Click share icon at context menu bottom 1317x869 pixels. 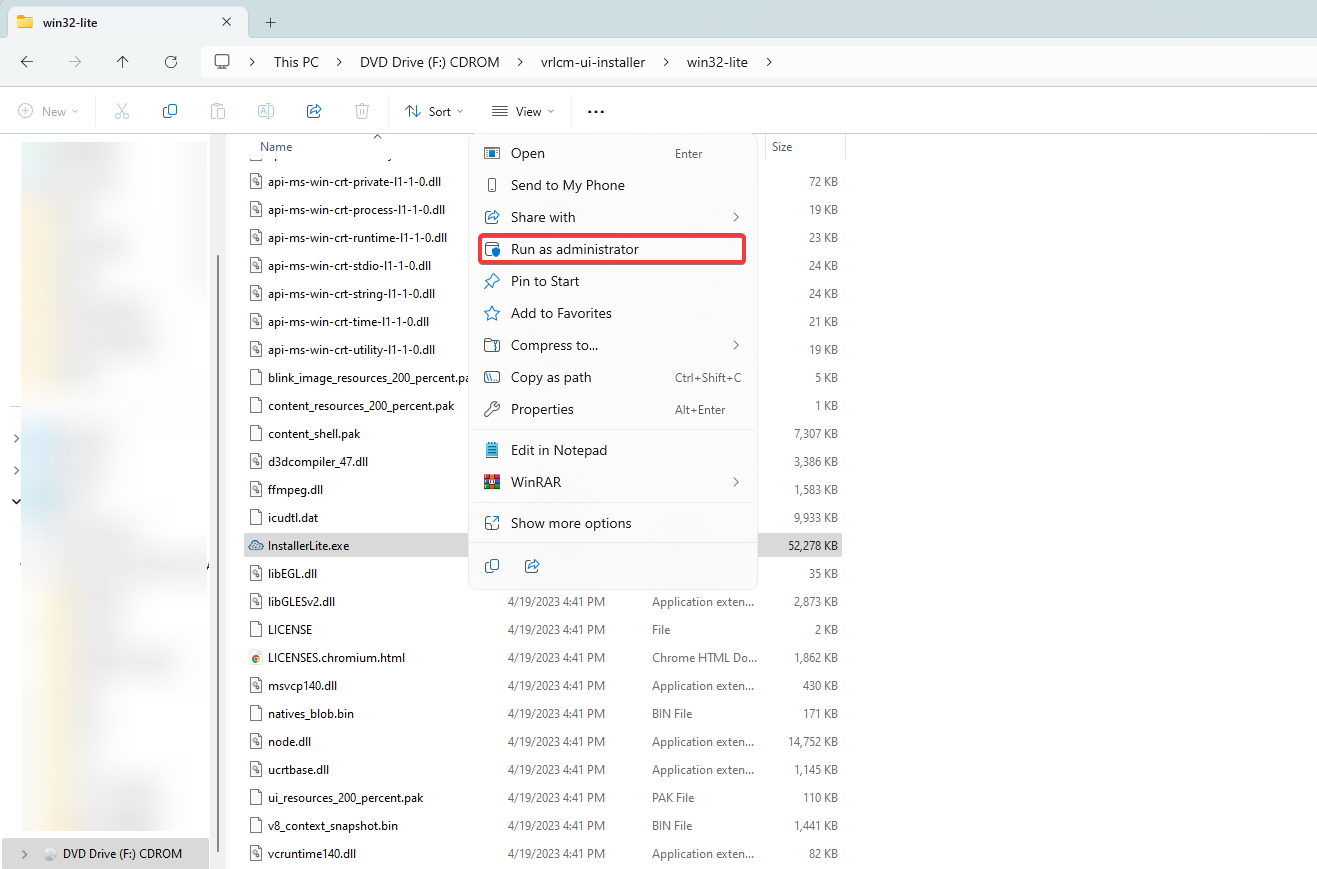click(532, 566)
